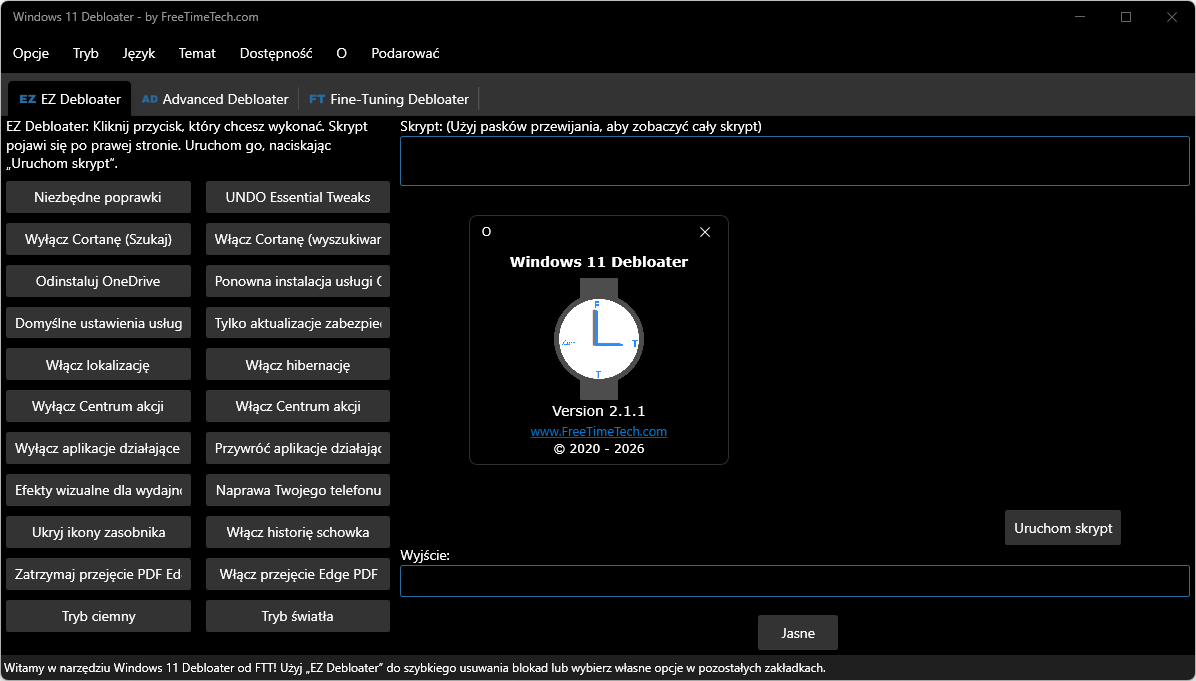Click Naprawa Twojego telefonu button
Viewport: 1196px width, 681px height.
[297, 490]
